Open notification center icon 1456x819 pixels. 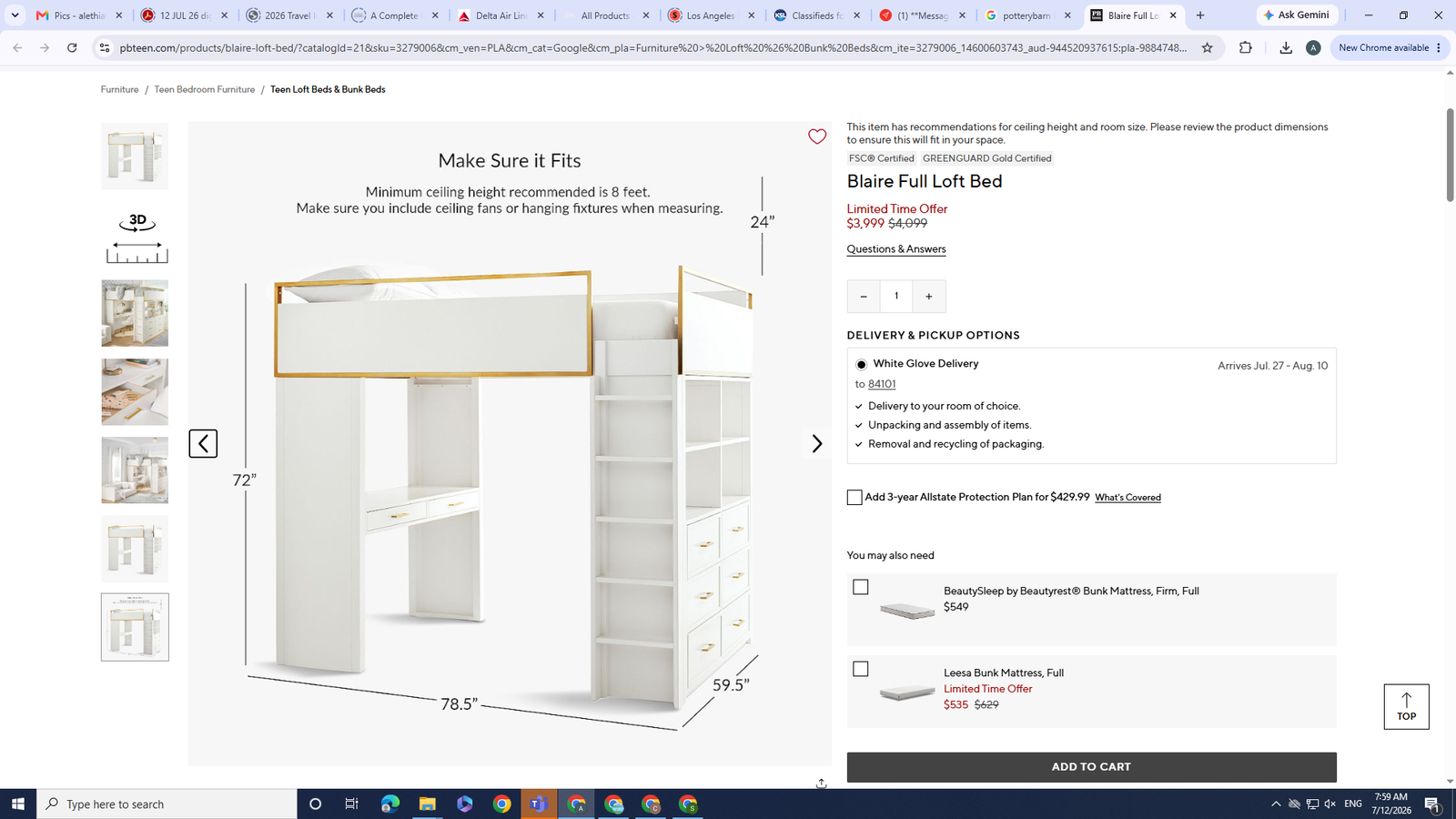pyautogui.click(x=1432, y=804)
